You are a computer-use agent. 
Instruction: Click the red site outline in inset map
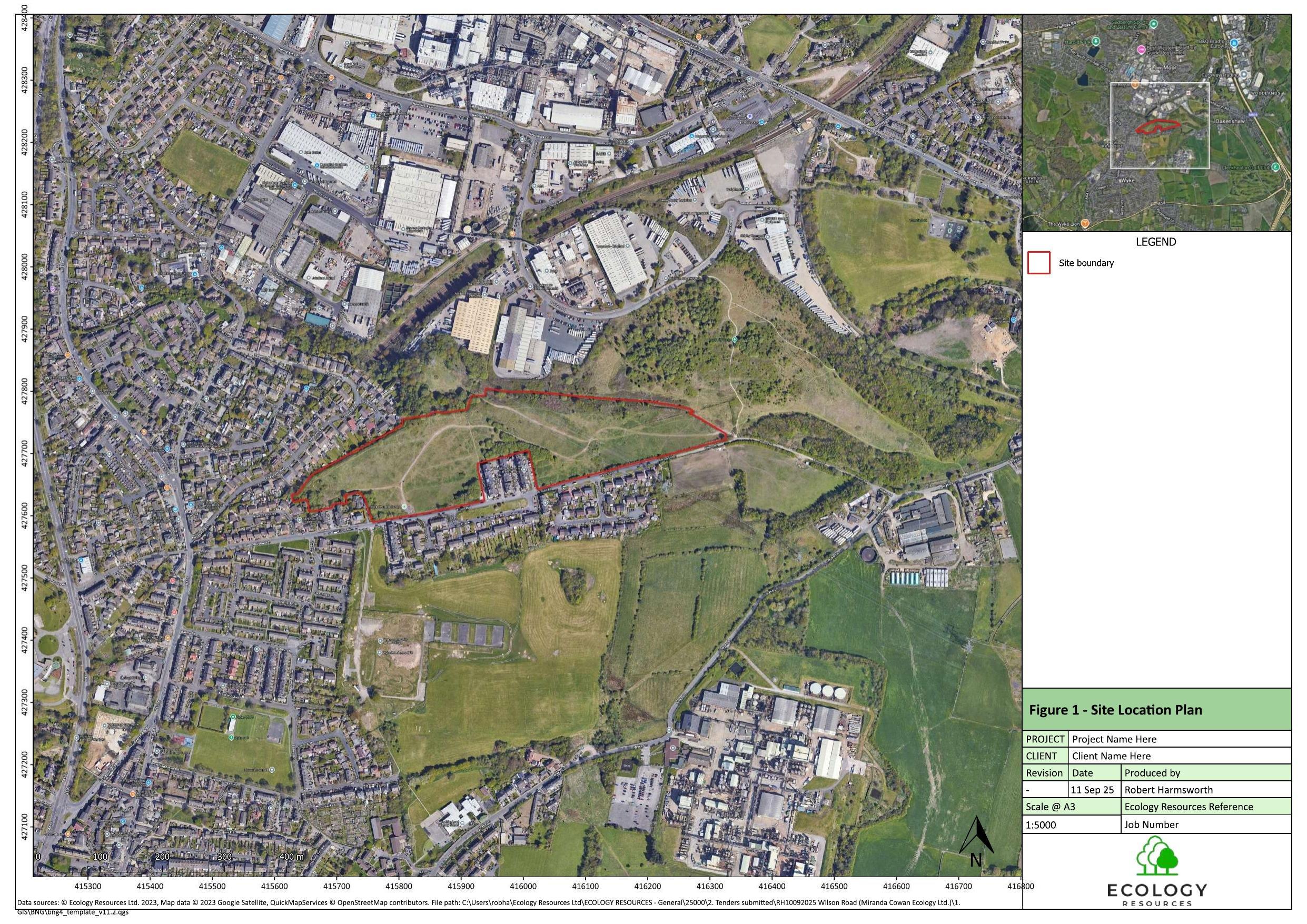point(1161,121)
